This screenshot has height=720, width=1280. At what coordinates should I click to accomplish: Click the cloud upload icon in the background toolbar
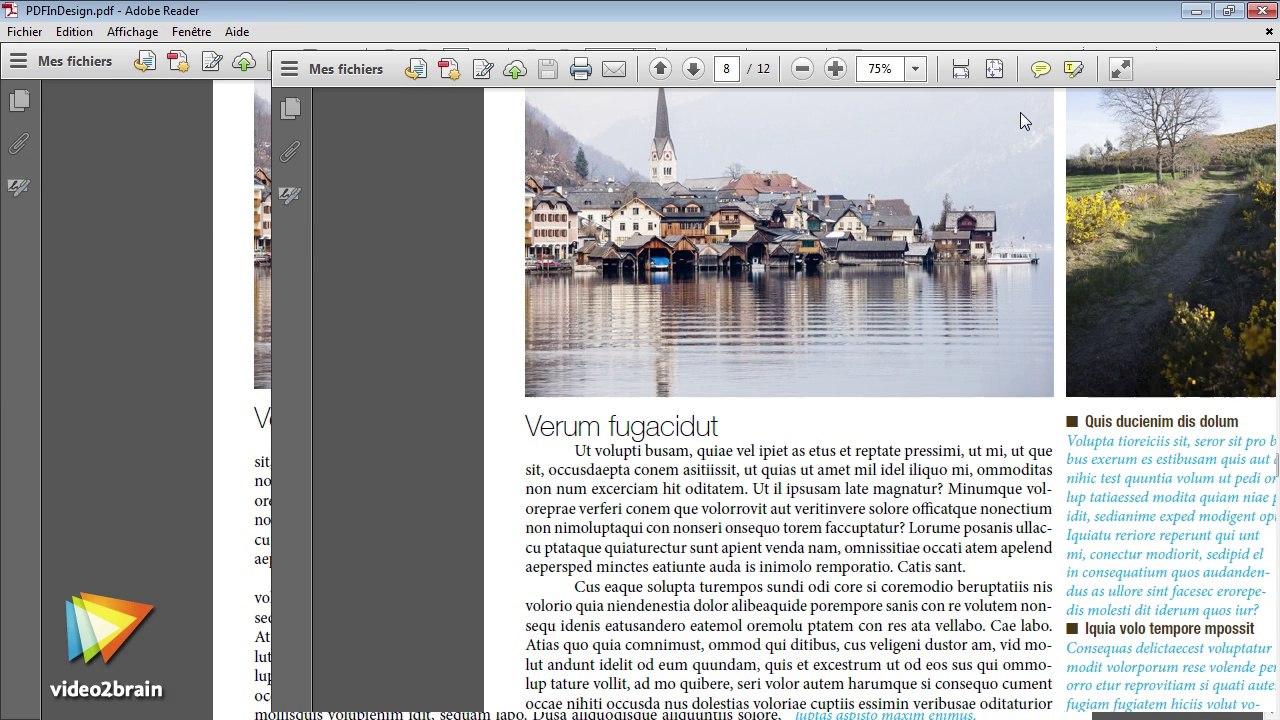[244, 61]
